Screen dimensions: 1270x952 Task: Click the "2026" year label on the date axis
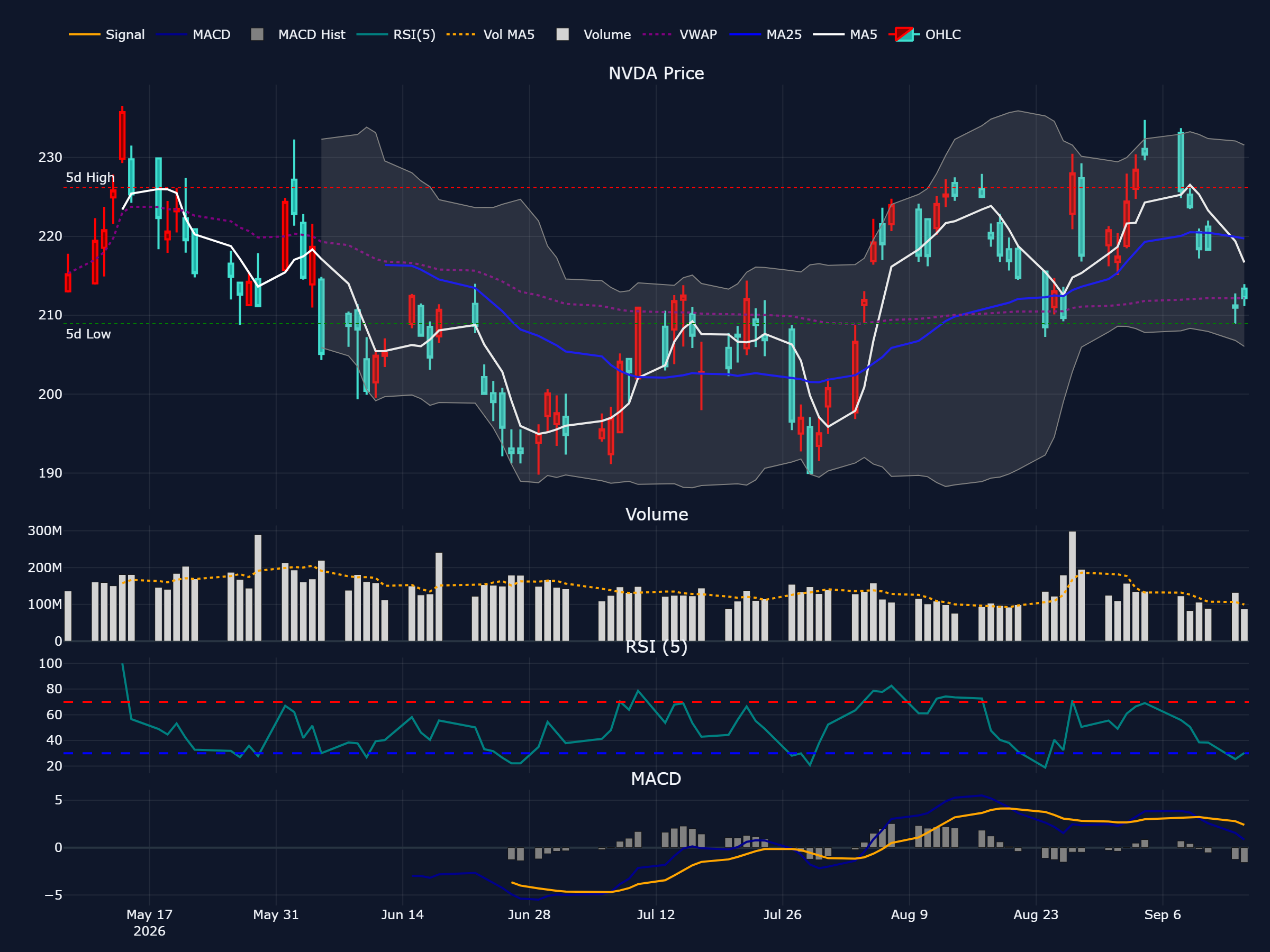click(x=149, y=931)
